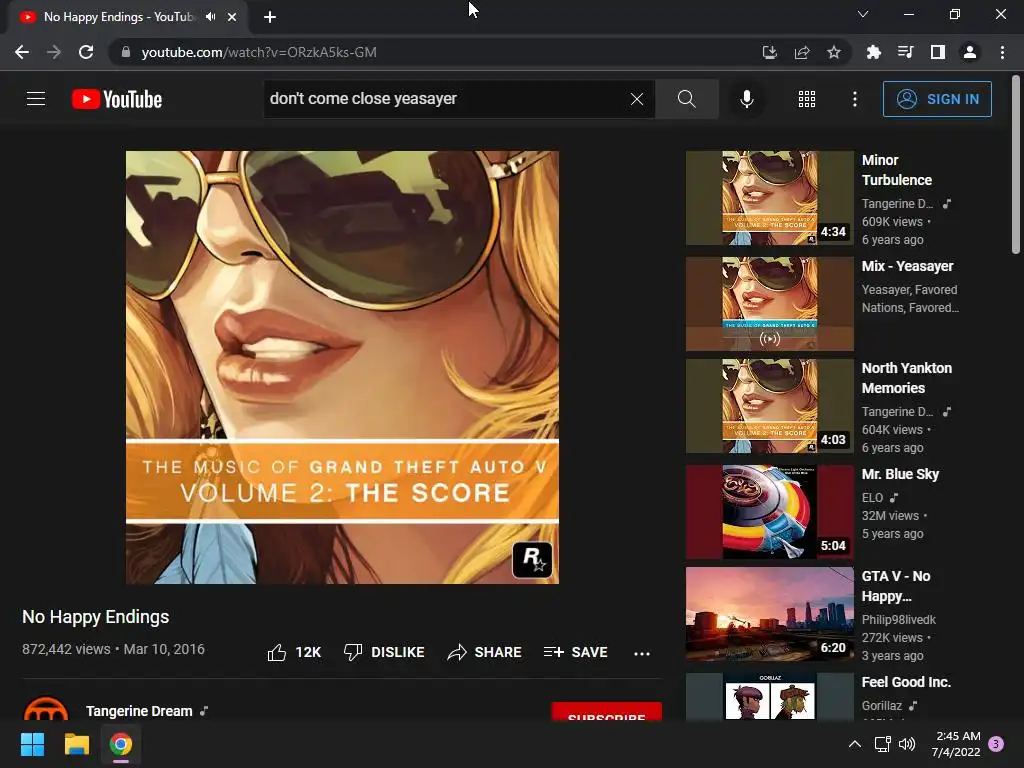Click the address bar URL
Image resolution: width=1024 pixels, height=768 pixels.
[259, 52]
